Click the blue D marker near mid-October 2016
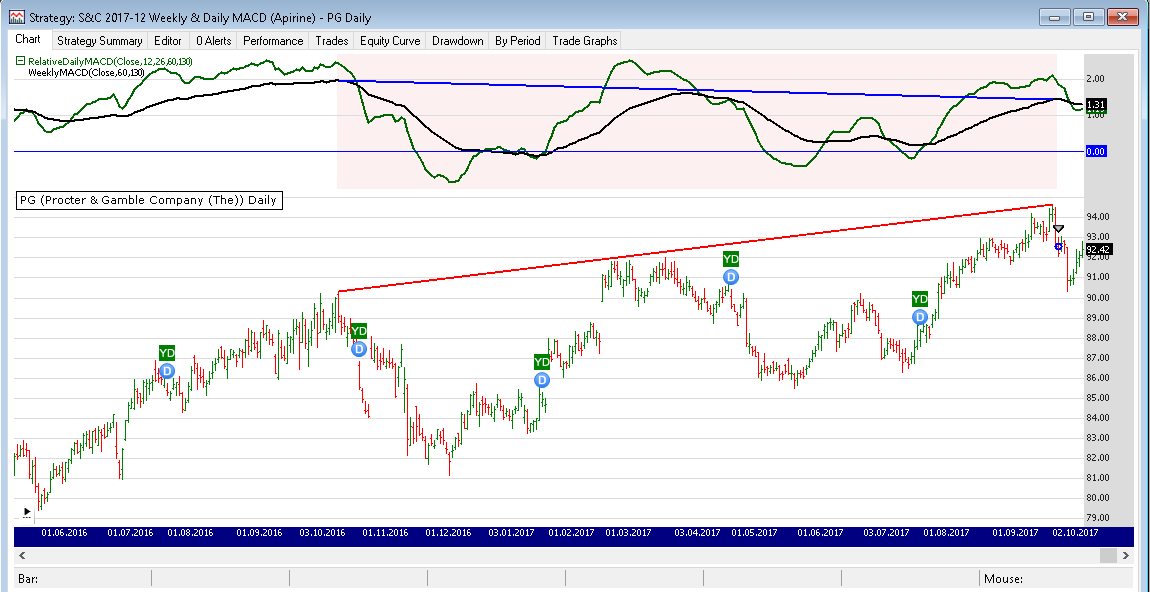Viewport: 1150px width, 592px height. pyautogui.click(x=359, y=349)
